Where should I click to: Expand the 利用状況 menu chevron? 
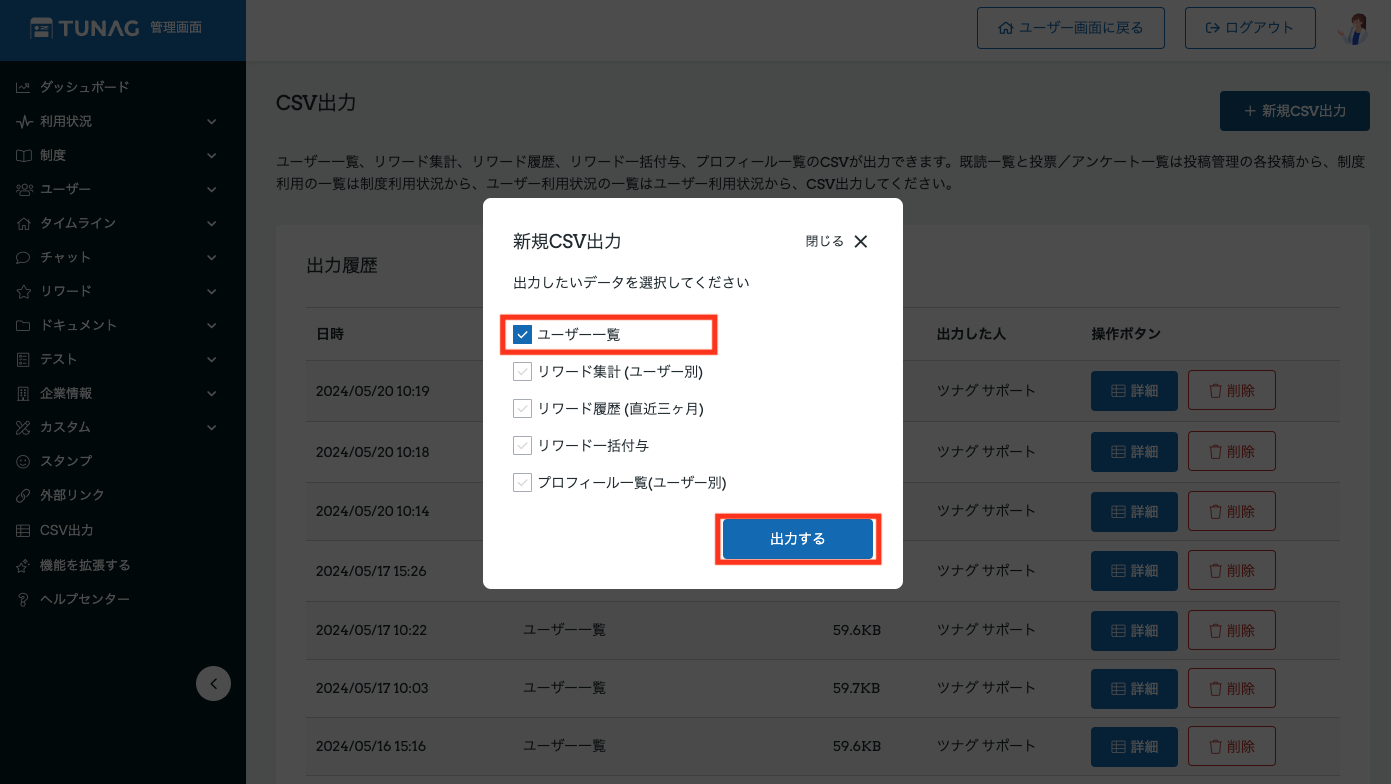pyautogui.click(x=211, y=122)
